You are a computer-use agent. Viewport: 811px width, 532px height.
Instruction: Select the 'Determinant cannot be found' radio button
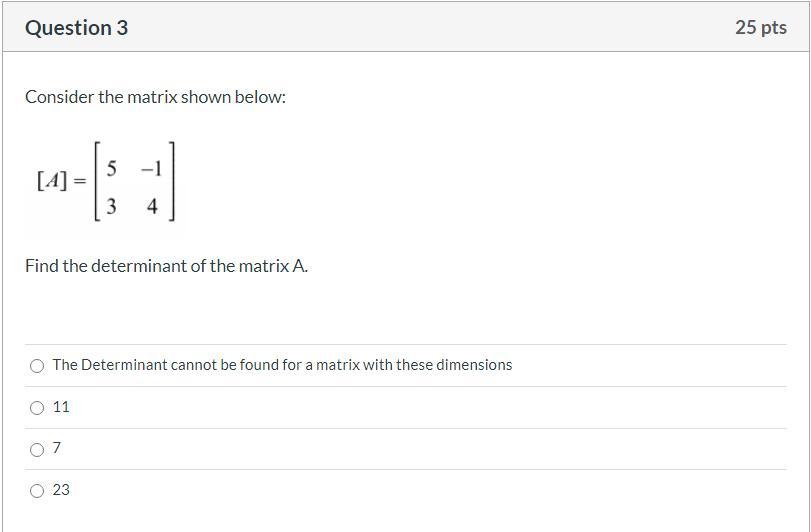37,366
